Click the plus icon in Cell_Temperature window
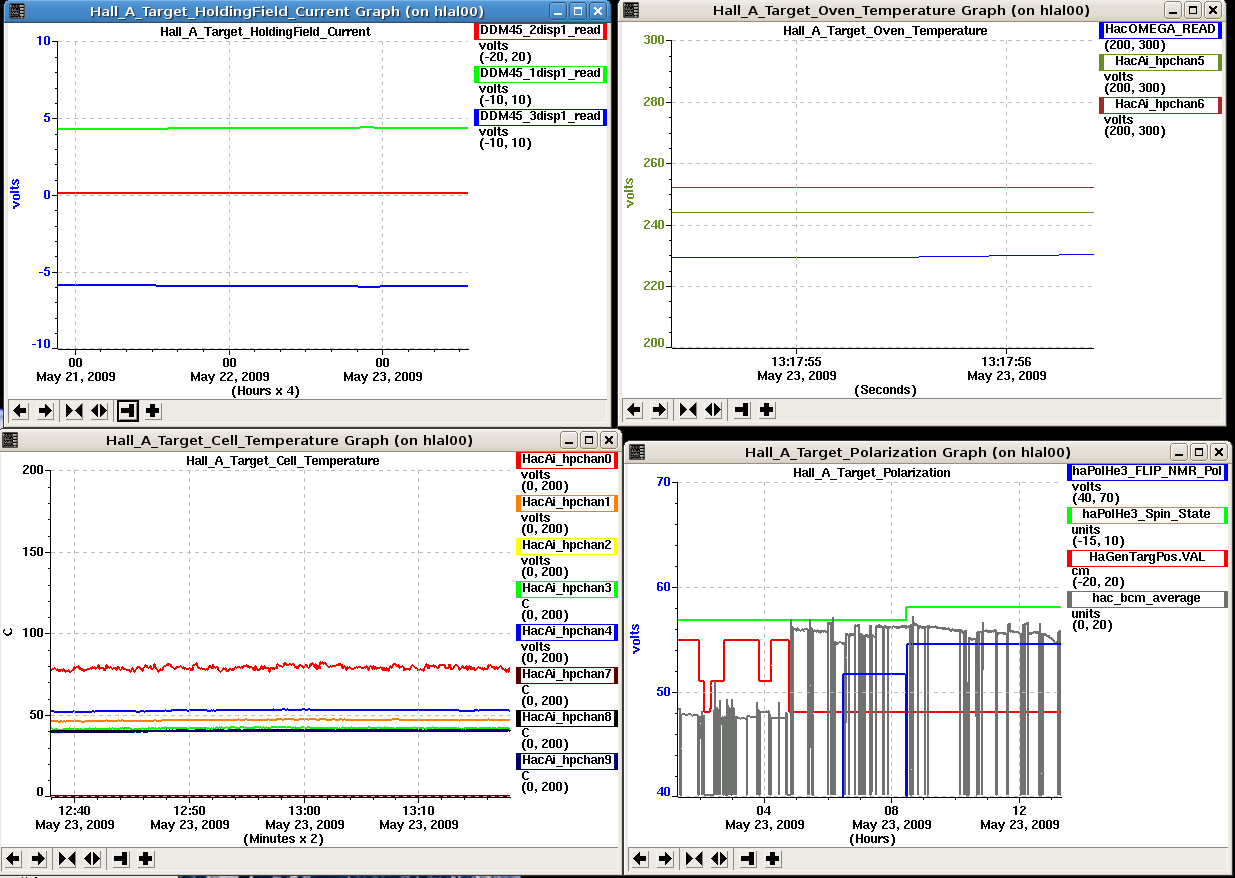1235x878 pixels. [145, 858]
